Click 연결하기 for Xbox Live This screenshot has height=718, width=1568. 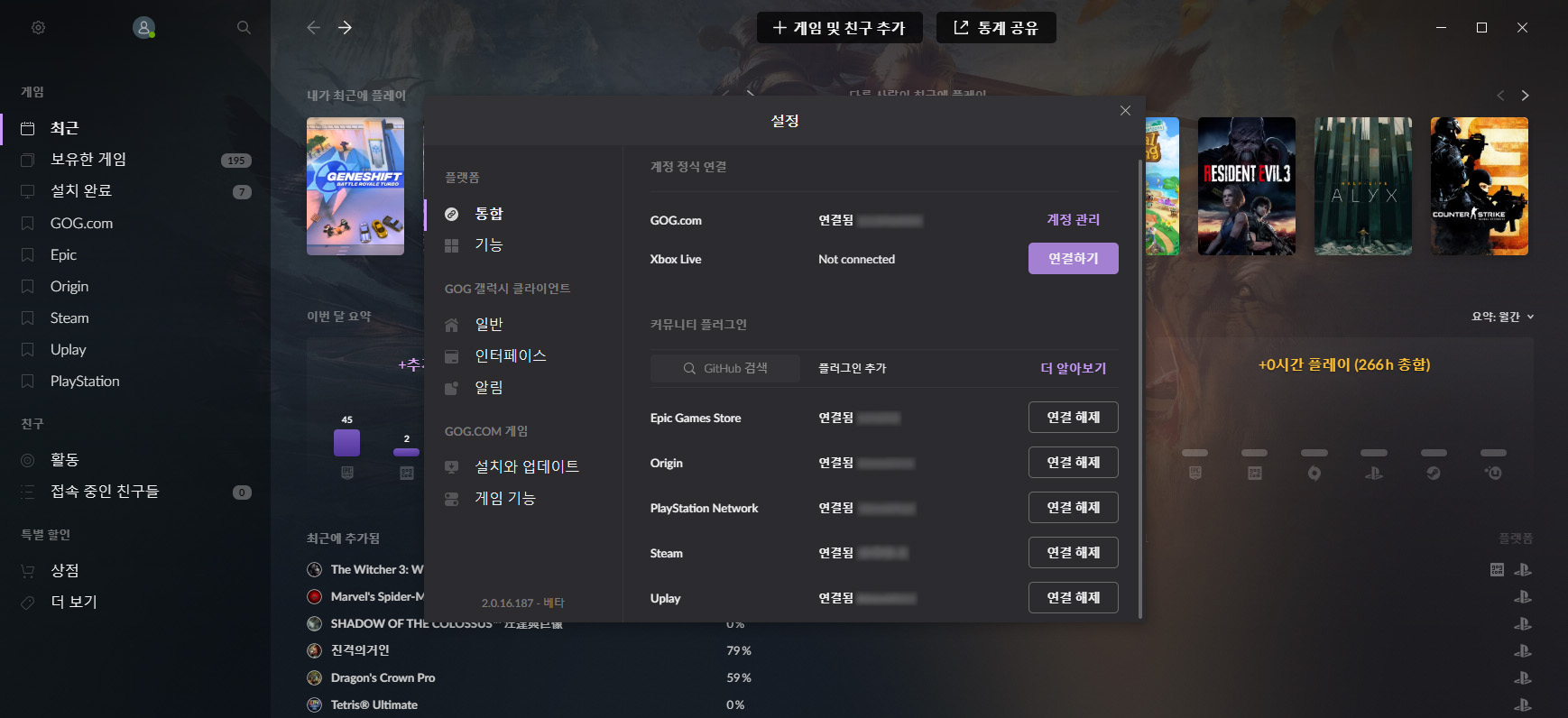pyautogui.click(x=1074, y=259)
